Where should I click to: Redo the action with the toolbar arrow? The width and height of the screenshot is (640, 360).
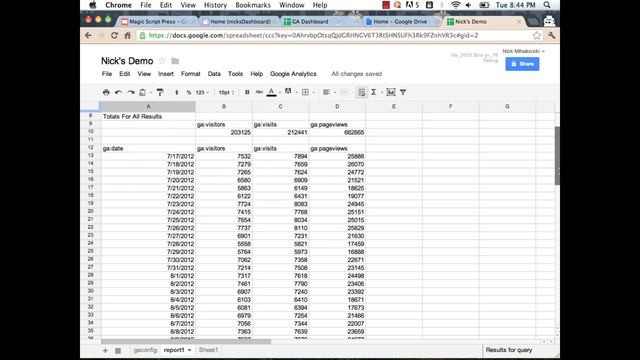click(131, 92)
